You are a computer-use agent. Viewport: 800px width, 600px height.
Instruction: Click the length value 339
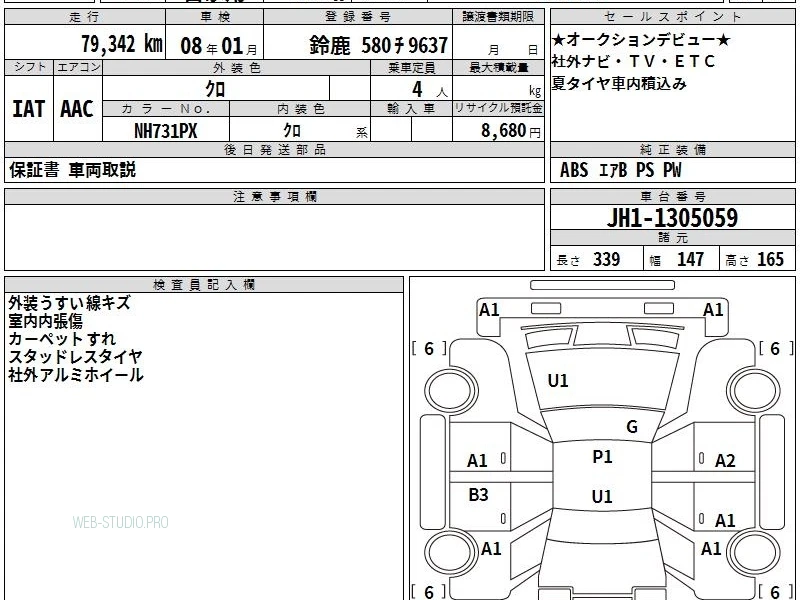click(x=606, y=259)
